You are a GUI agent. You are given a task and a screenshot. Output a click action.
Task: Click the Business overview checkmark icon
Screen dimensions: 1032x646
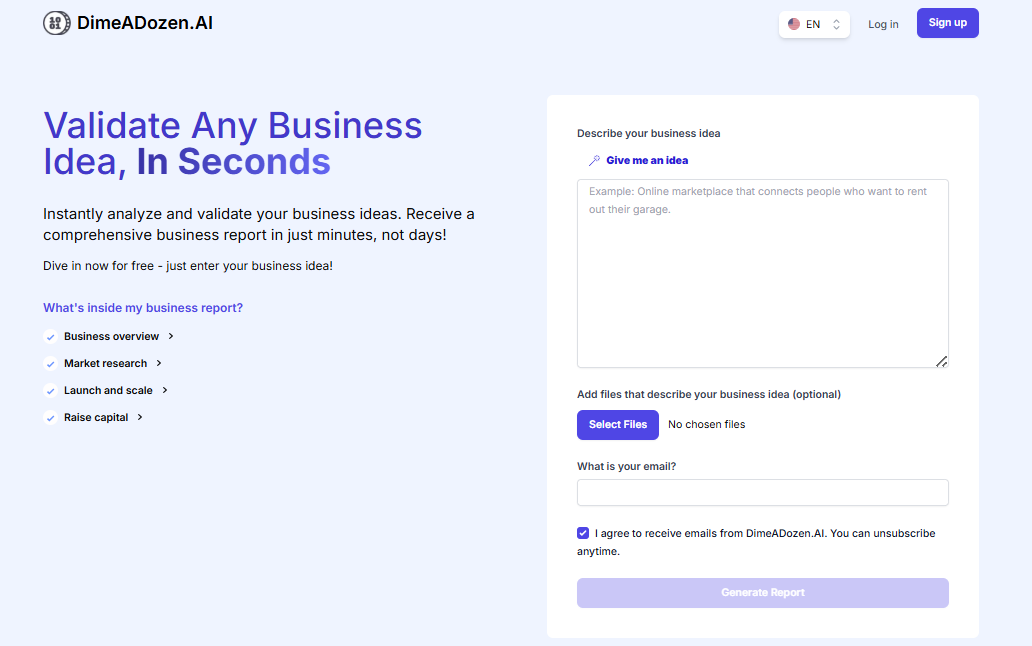51,337
